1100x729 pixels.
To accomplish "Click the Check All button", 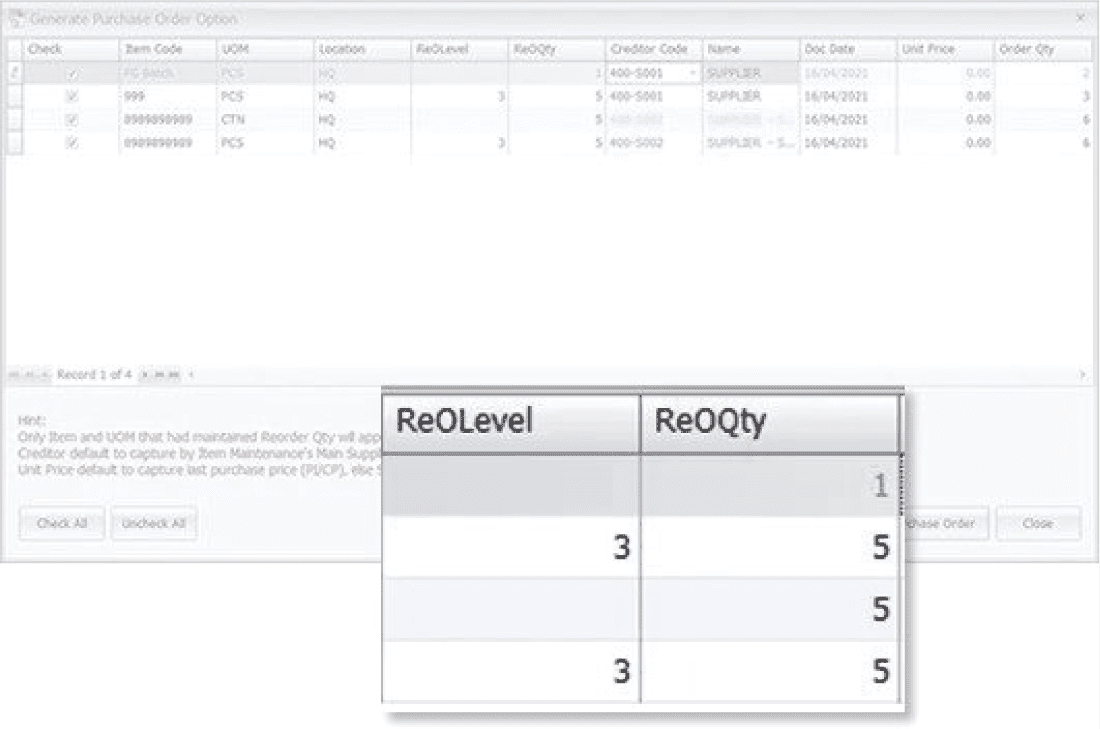I will coord(62,523).
